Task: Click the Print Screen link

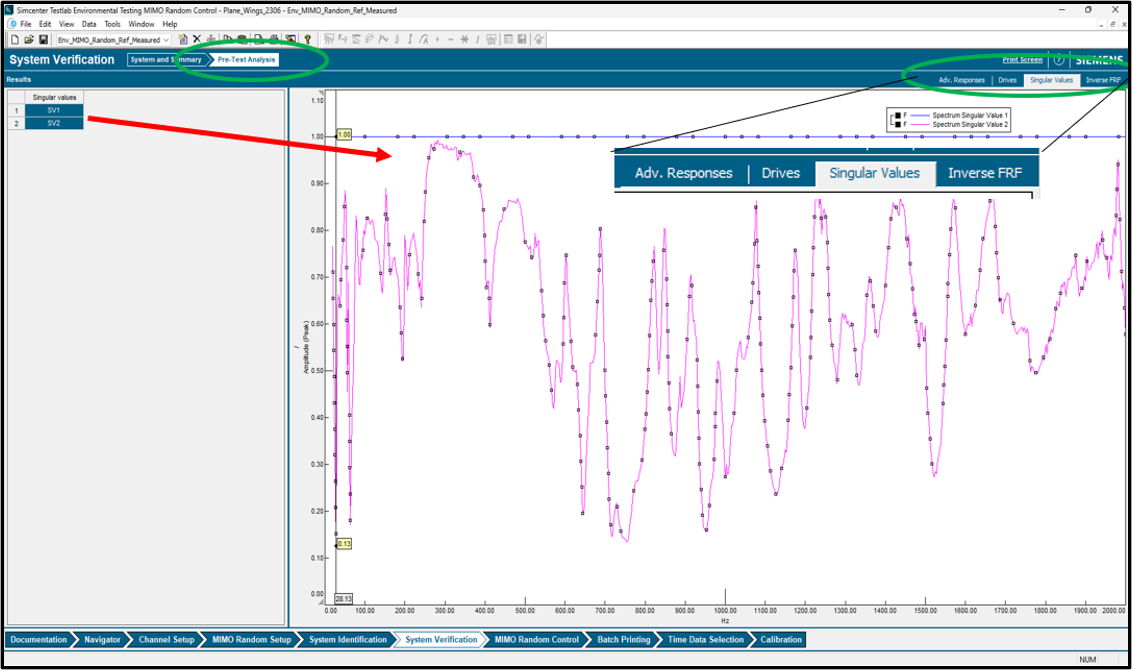Action: pos(1022,60)
